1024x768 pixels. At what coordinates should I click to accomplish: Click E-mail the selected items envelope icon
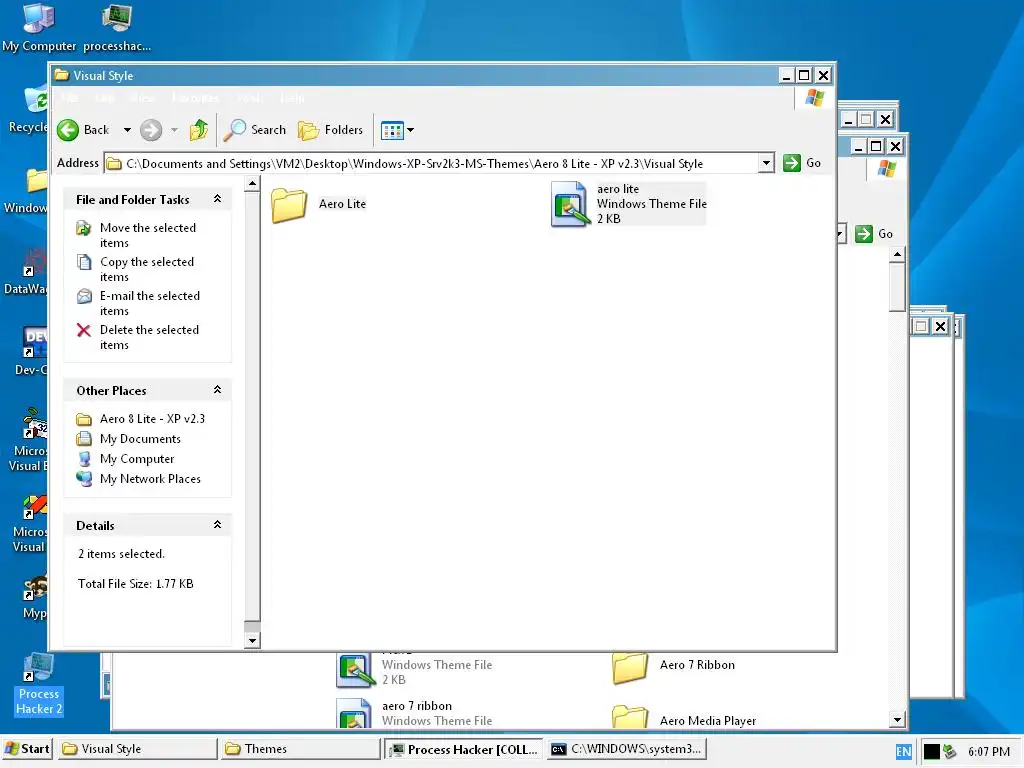84,296
